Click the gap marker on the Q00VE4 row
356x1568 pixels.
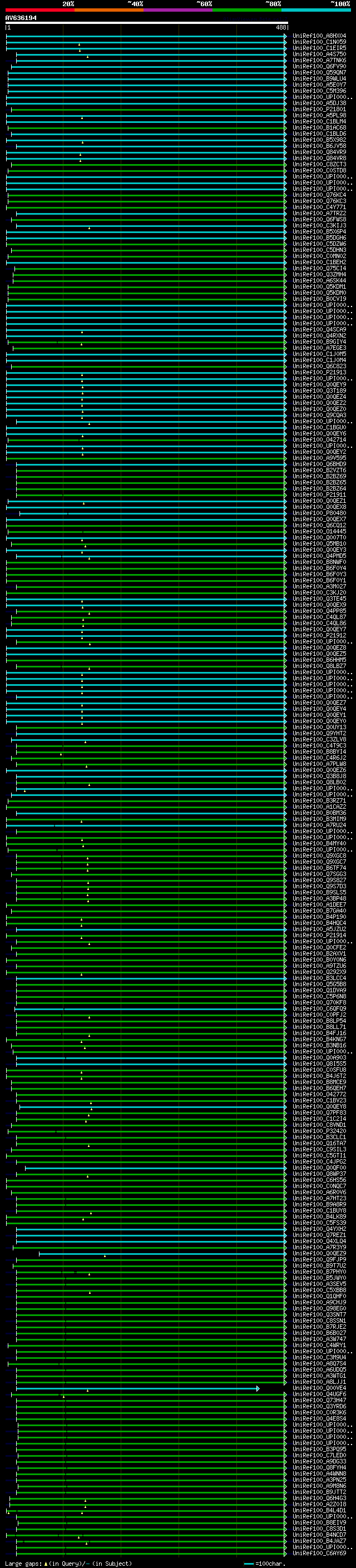pos(88,1390)
